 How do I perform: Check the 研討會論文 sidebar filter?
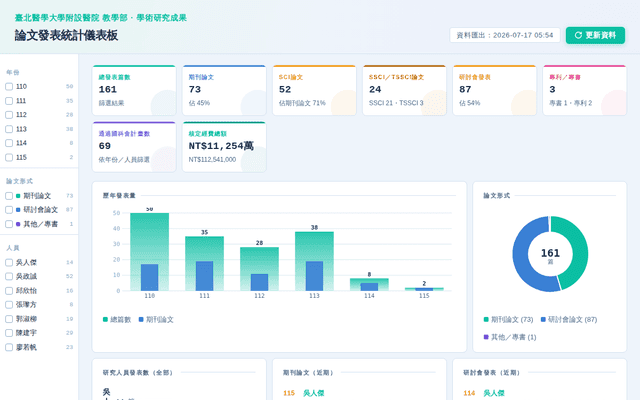tap(9, 210)
